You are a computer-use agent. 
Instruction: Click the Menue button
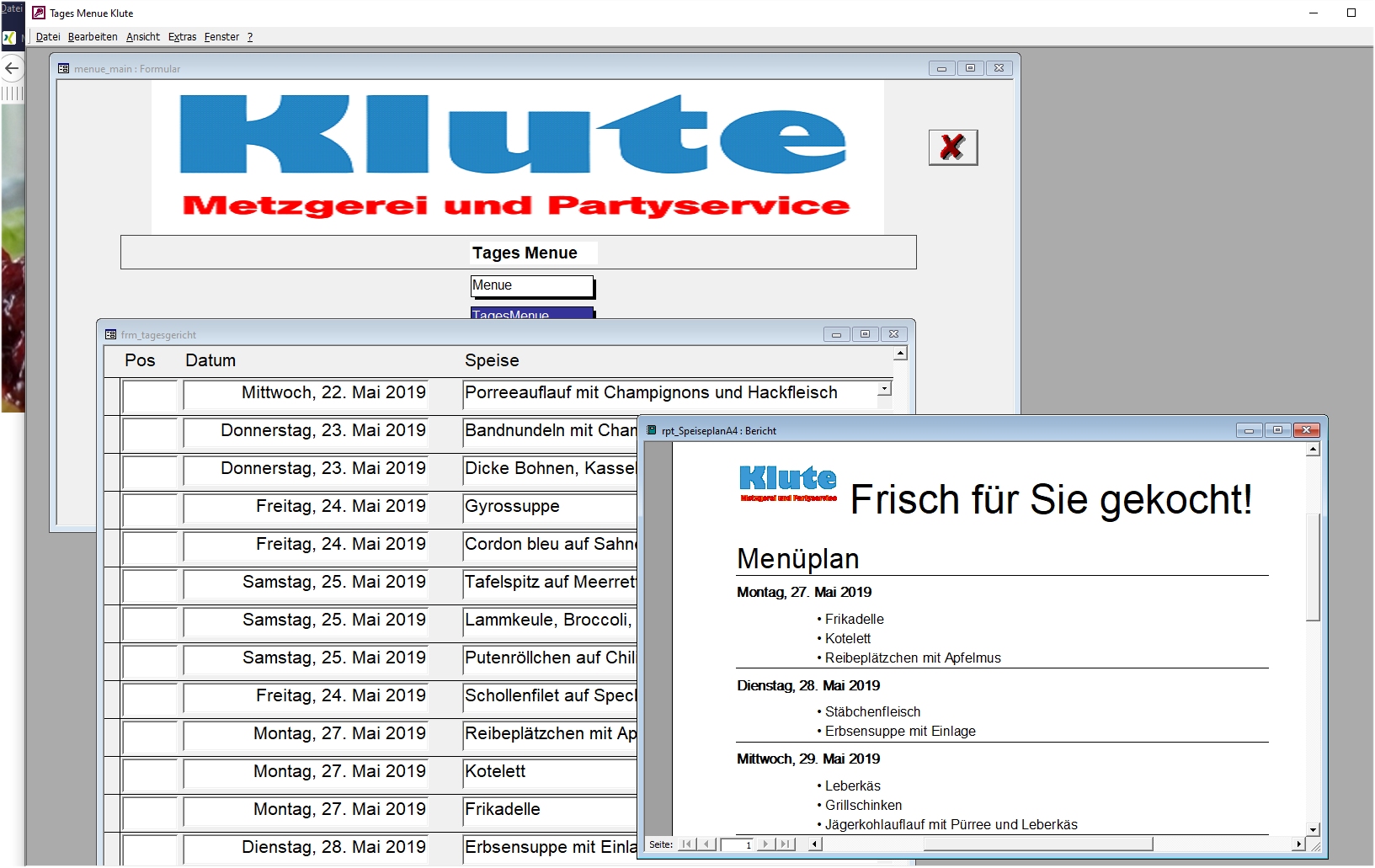[532, 286]
